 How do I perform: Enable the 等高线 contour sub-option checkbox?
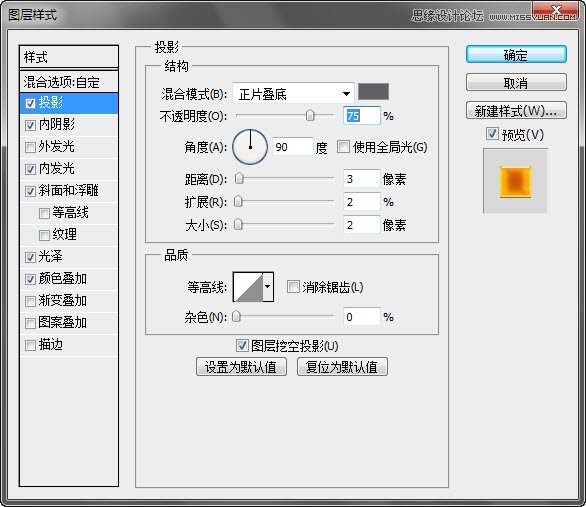point(44,213)
